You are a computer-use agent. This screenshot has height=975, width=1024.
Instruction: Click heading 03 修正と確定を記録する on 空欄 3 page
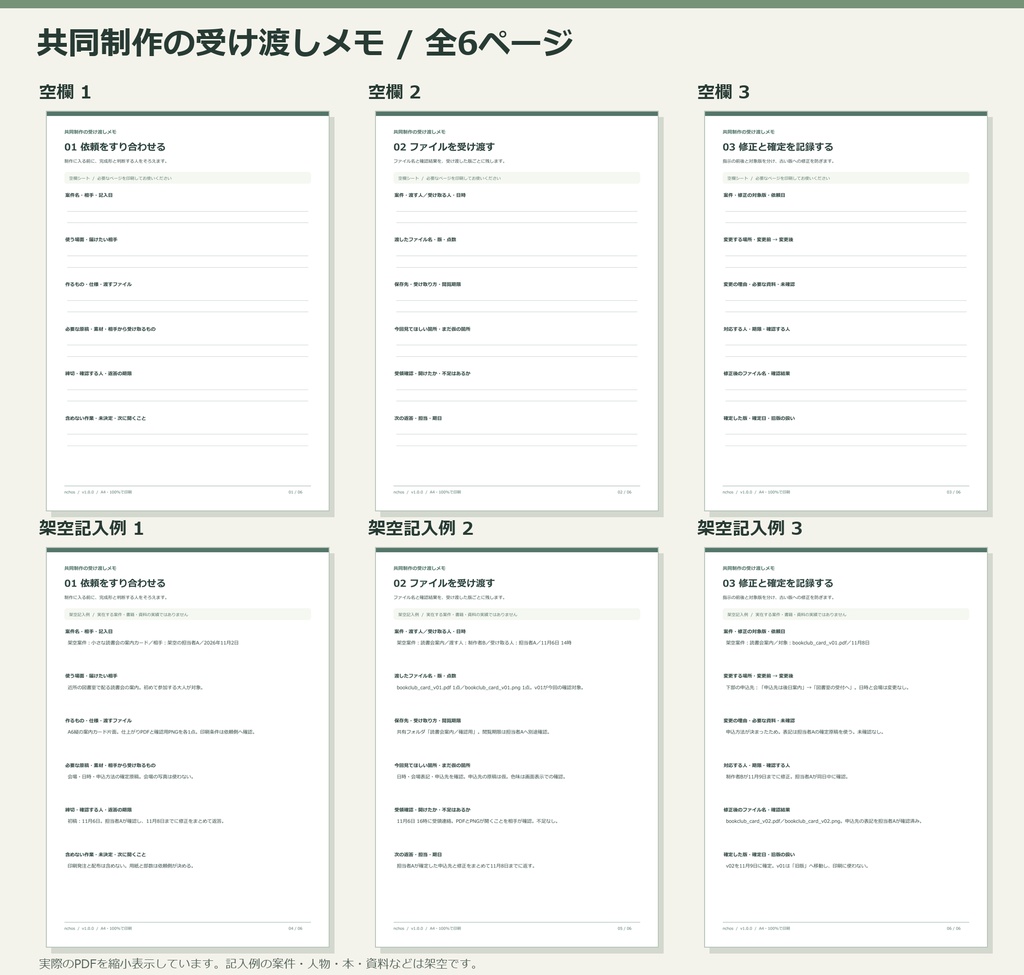(x=778, y=147)
